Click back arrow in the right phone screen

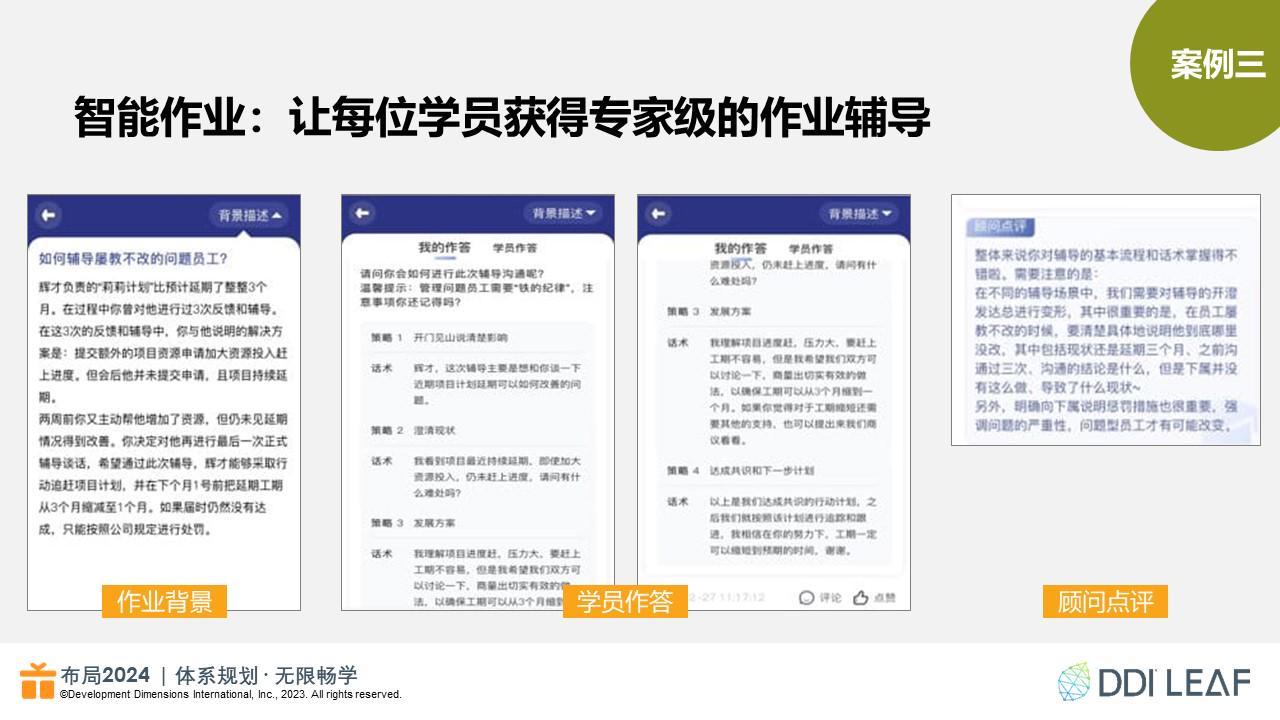click(658, 213)
